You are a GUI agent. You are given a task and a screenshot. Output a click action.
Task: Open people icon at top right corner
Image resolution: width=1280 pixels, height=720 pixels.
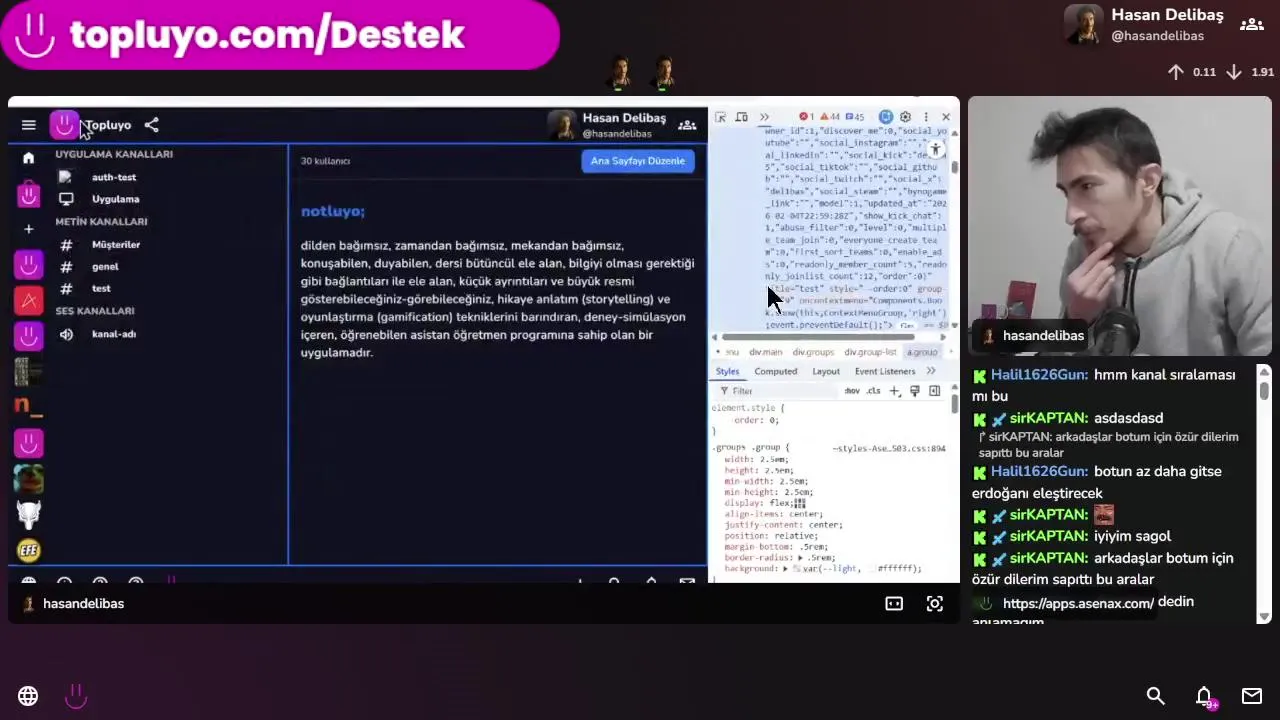[x=1251, y=24]
